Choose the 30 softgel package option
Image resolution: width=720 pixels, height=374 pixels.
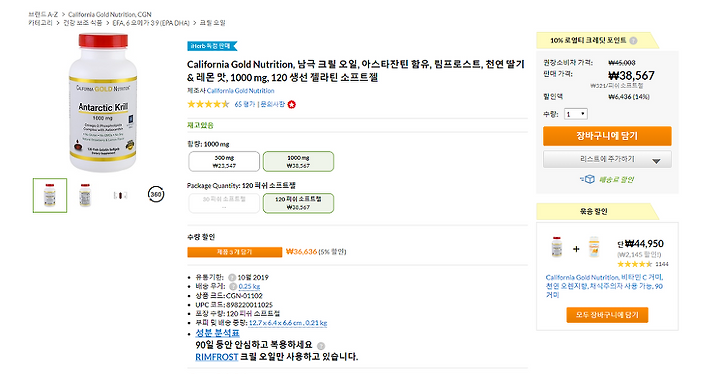point(224,203)
